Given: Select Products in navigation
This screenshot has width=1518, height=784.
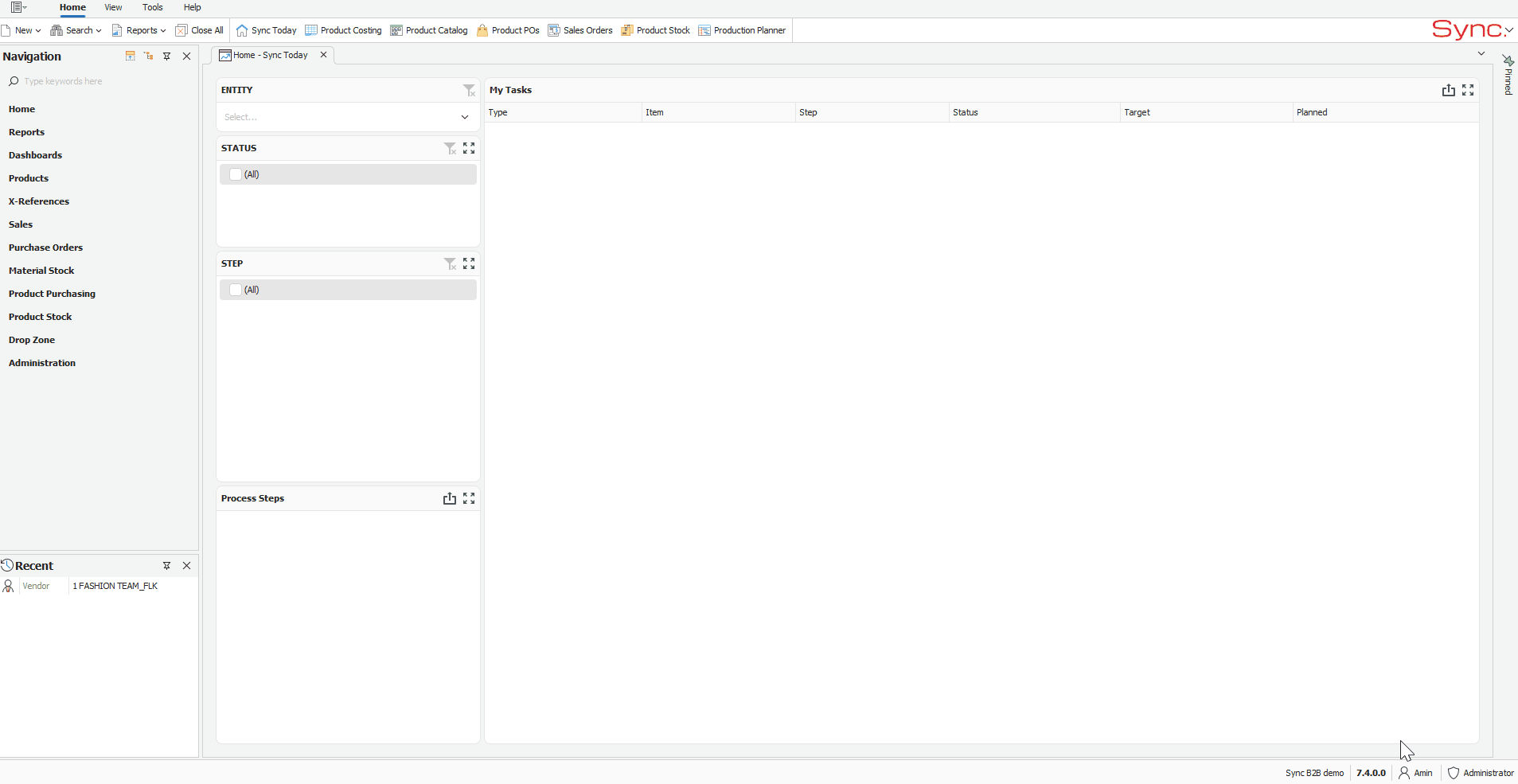Looking at the screenshot, I should 29,178.
